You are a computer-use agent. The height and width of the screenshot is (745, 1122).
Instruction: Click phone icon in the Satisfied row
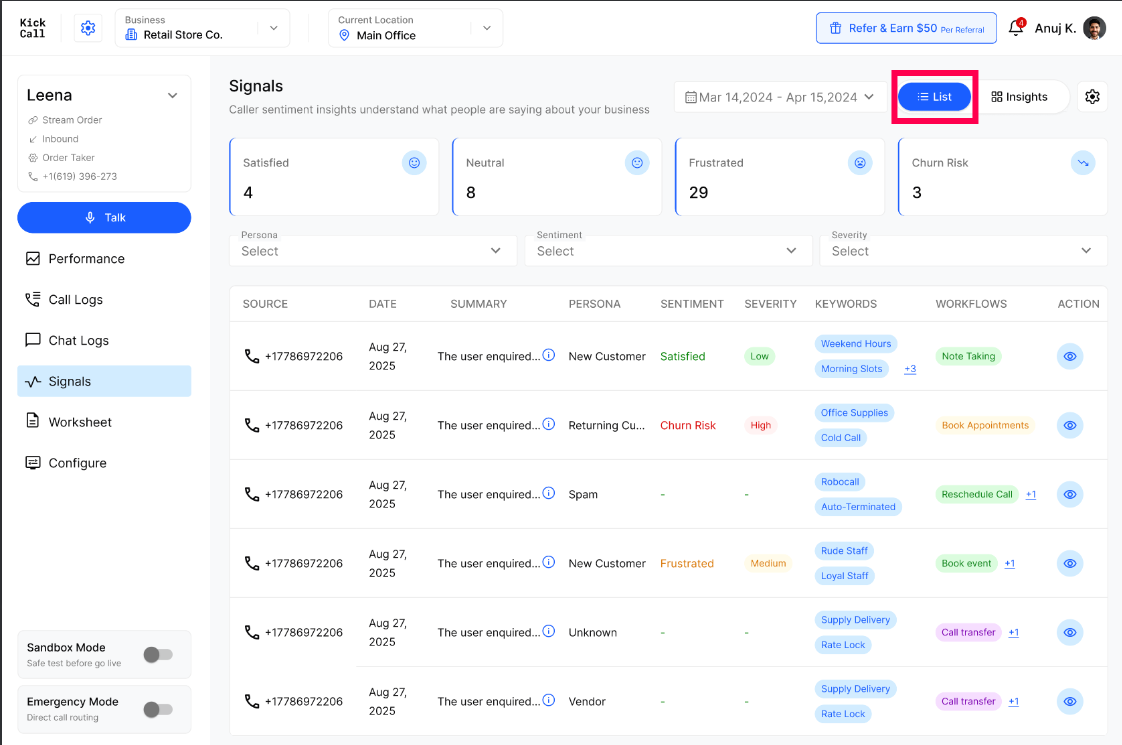coord(252,356)
